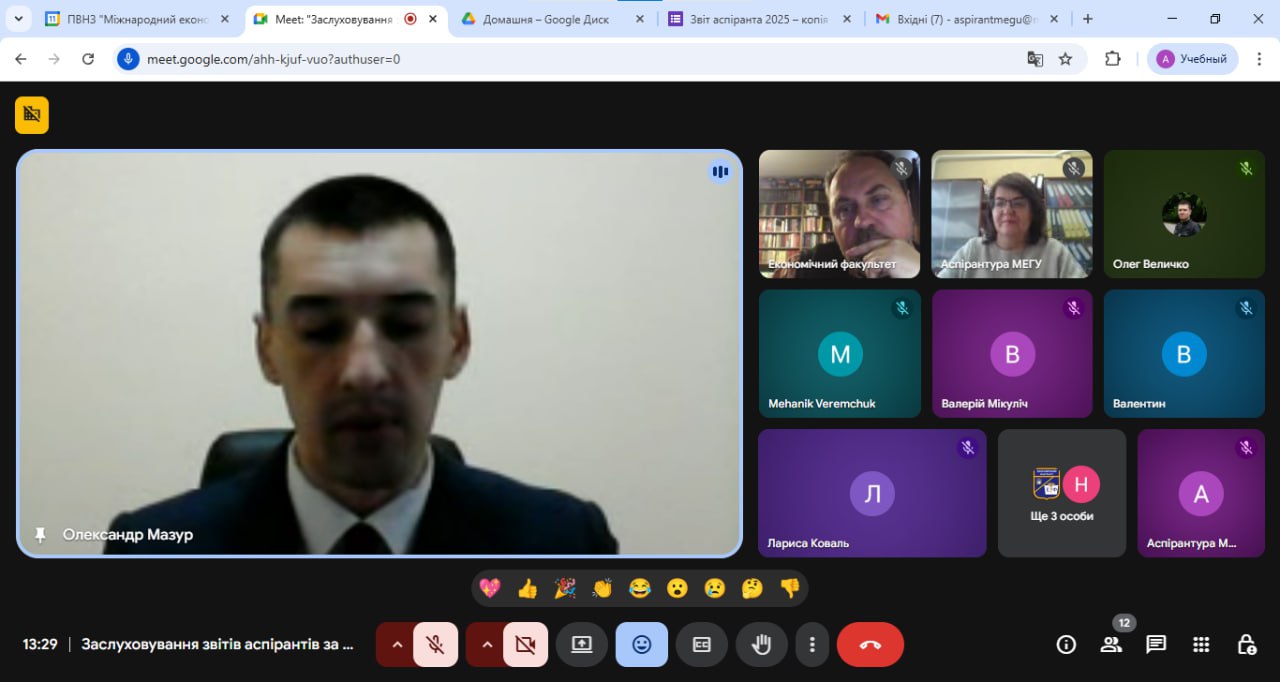Expand video settings arrow next to camera
1280x682 pixels.
pos(487,644)
